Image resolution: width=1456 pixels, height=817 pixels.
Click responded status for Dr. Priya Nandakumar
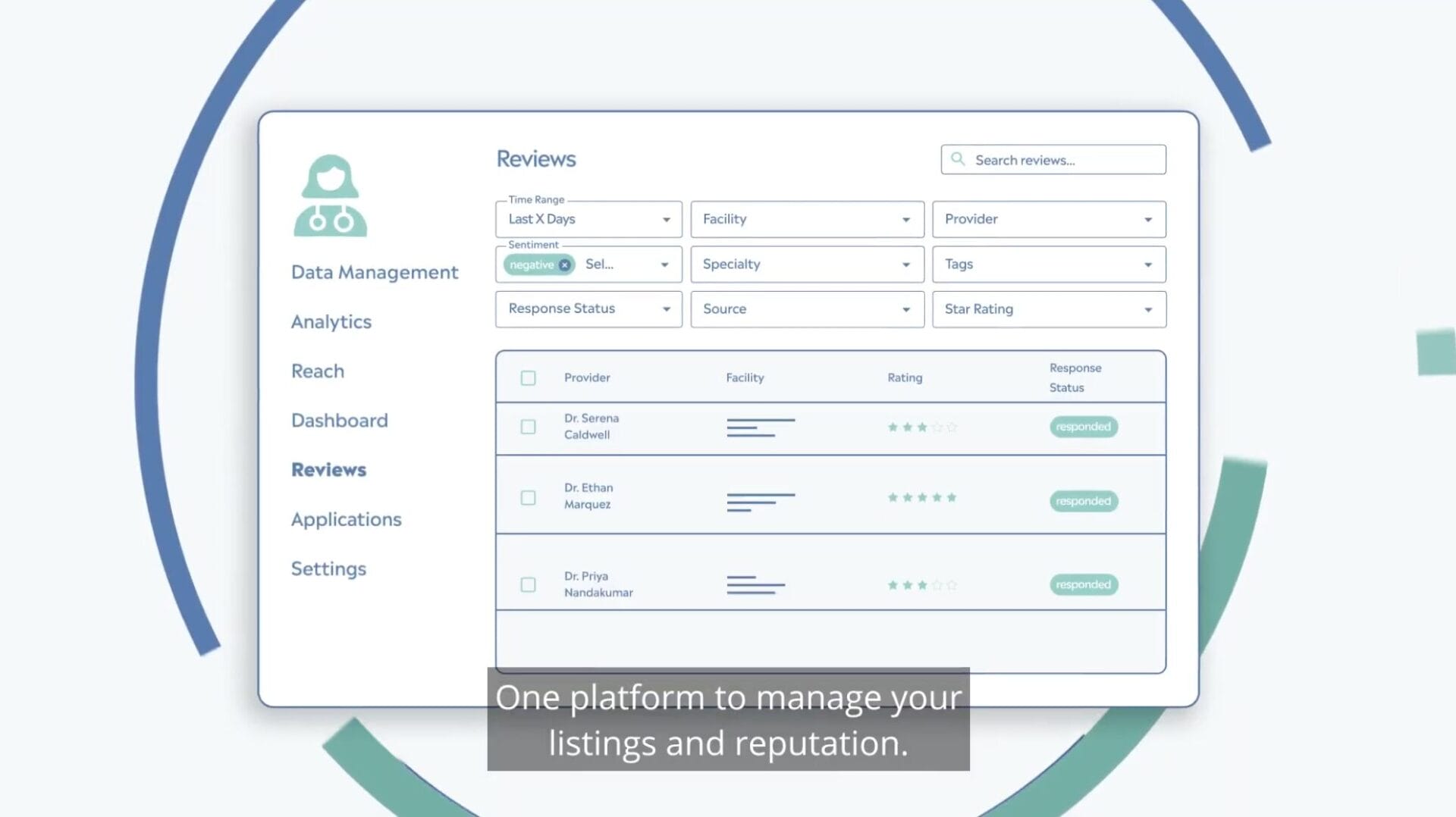tap(1083, 584)
